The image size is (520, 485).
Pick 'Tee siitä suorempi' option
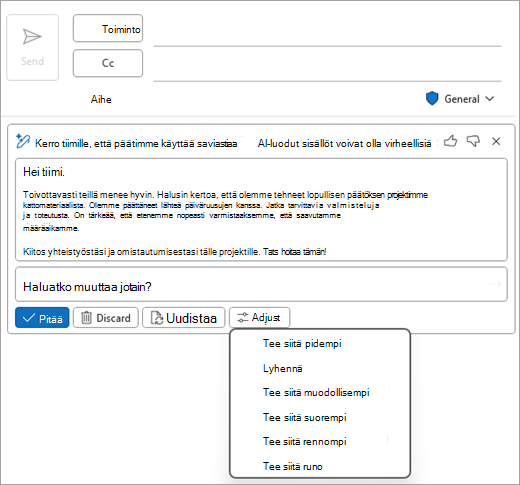[305, 417]
